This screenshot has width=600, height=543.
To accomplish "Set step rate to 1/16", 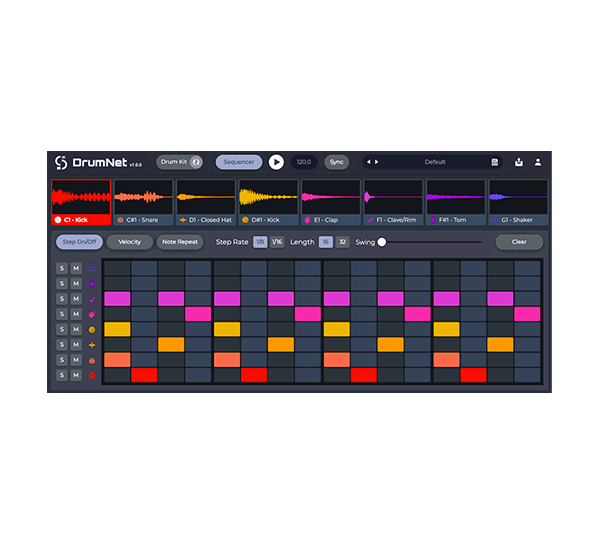I will [x=277, y=242].
